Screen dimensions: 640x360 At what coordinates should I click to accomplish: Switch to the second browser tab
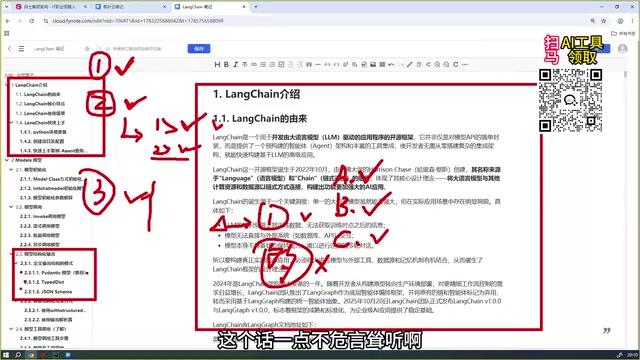pos(131,7)
